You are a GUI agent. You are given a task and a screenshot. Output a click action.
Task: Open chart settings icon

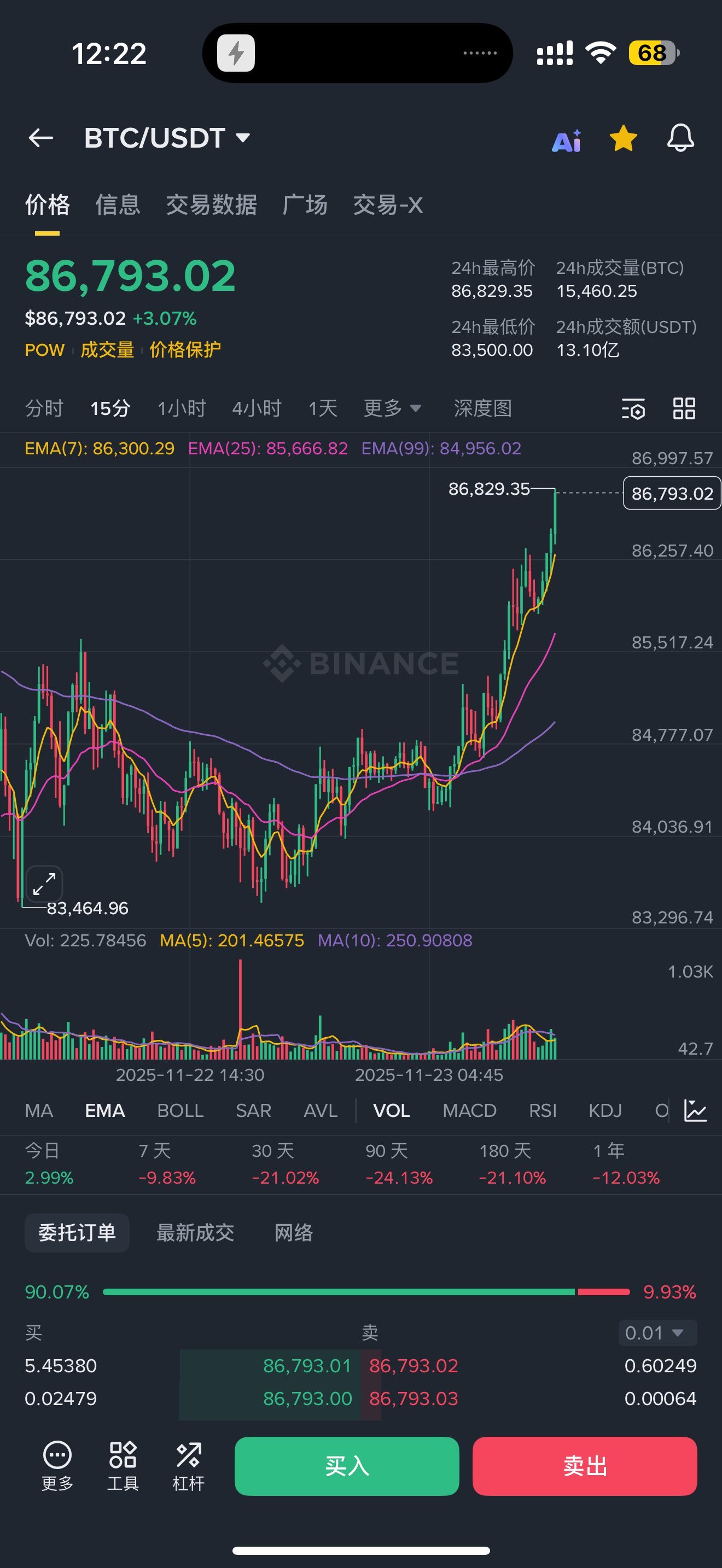pos(633,409)
